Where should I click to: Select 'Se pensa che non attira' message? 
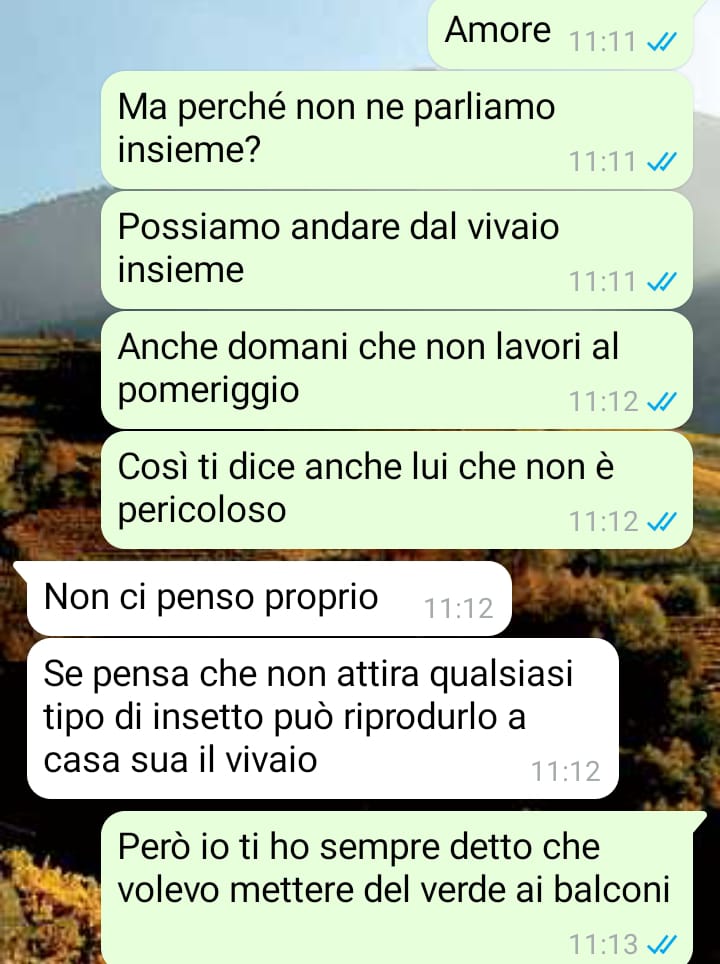(322, 718)
